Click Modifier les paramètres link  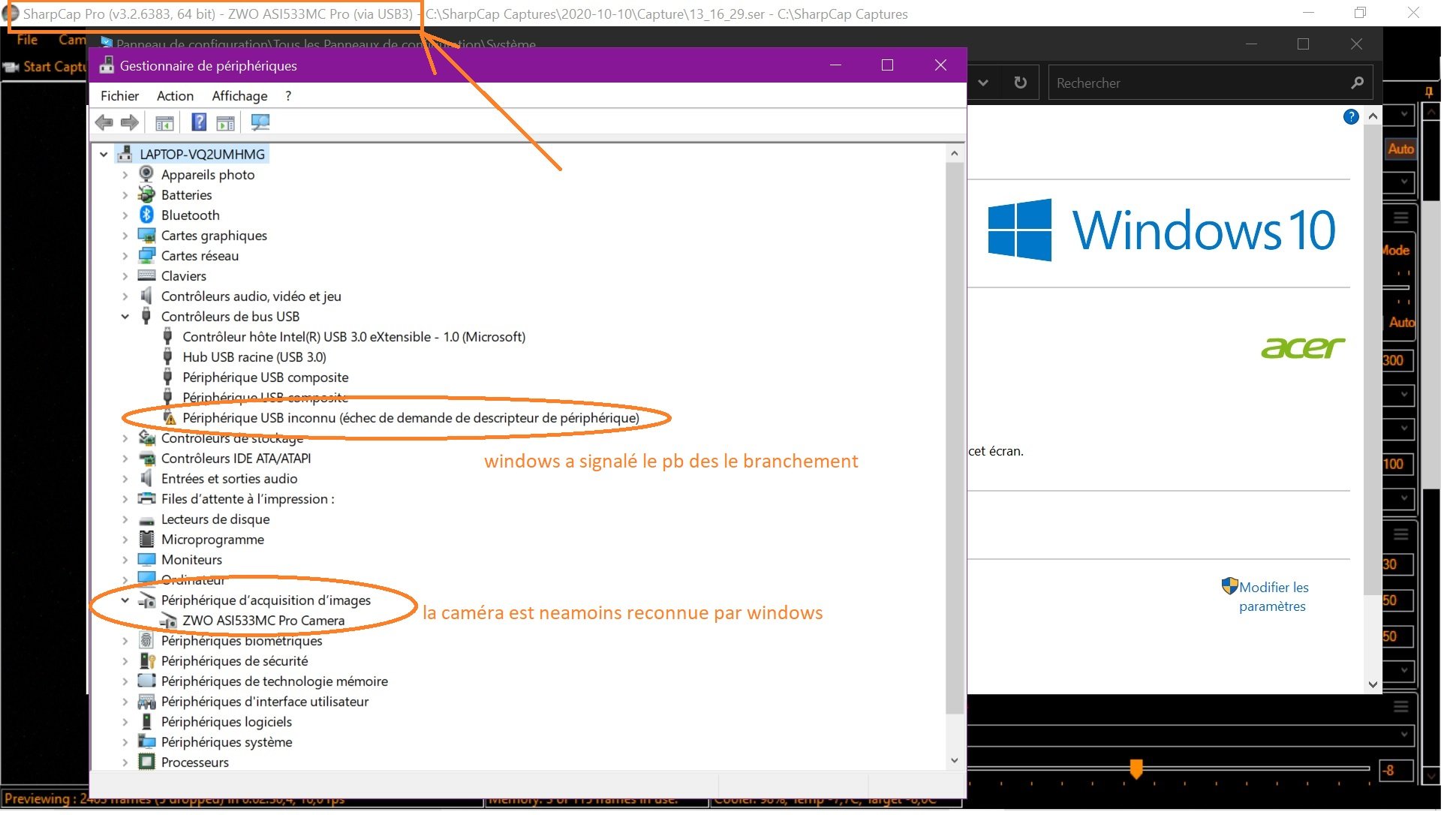click(1273, 597)
